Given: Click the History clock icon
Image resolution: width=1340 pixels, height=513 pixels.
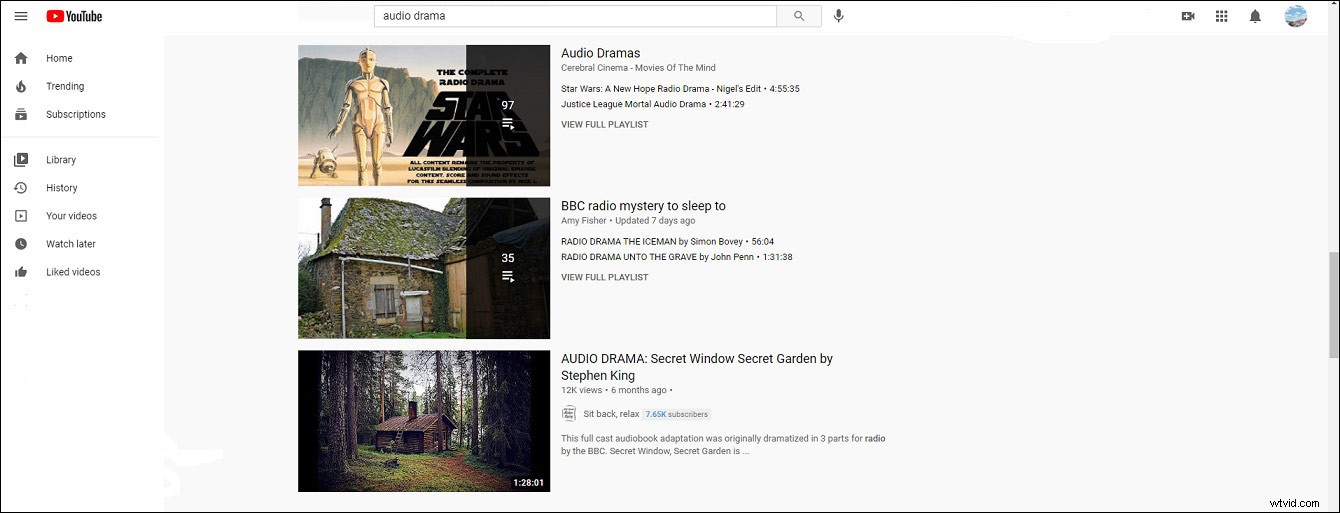Looking at the screenshot, I should coord(21,188).
